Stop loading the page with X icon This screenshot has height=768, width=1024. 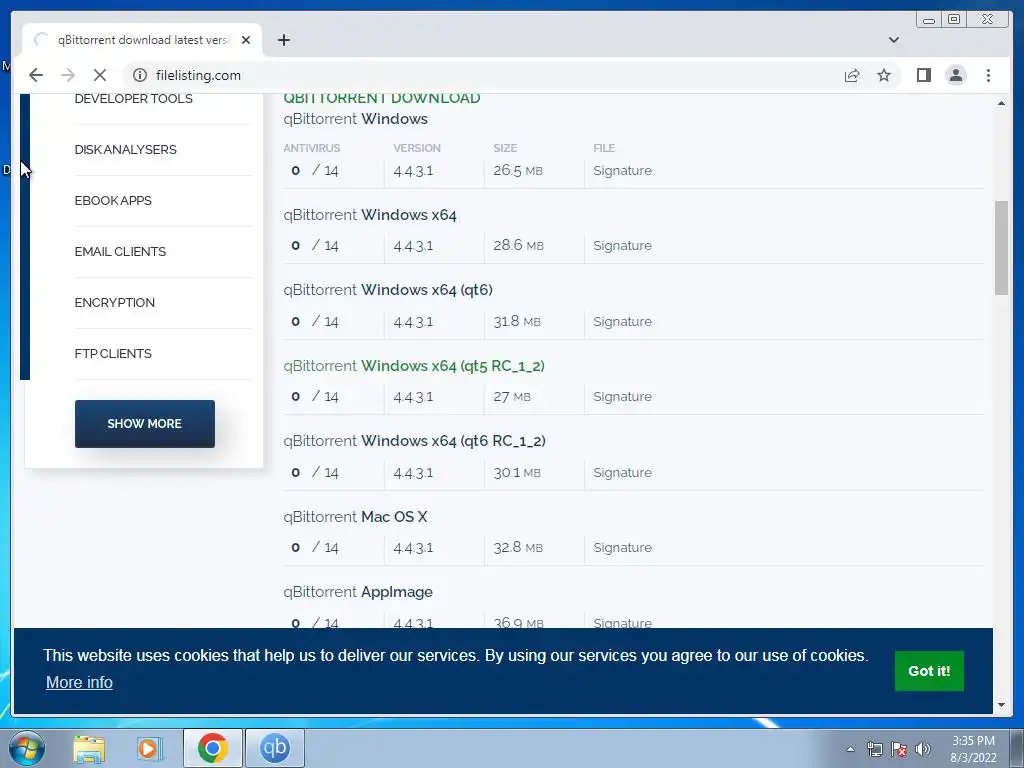100,75
